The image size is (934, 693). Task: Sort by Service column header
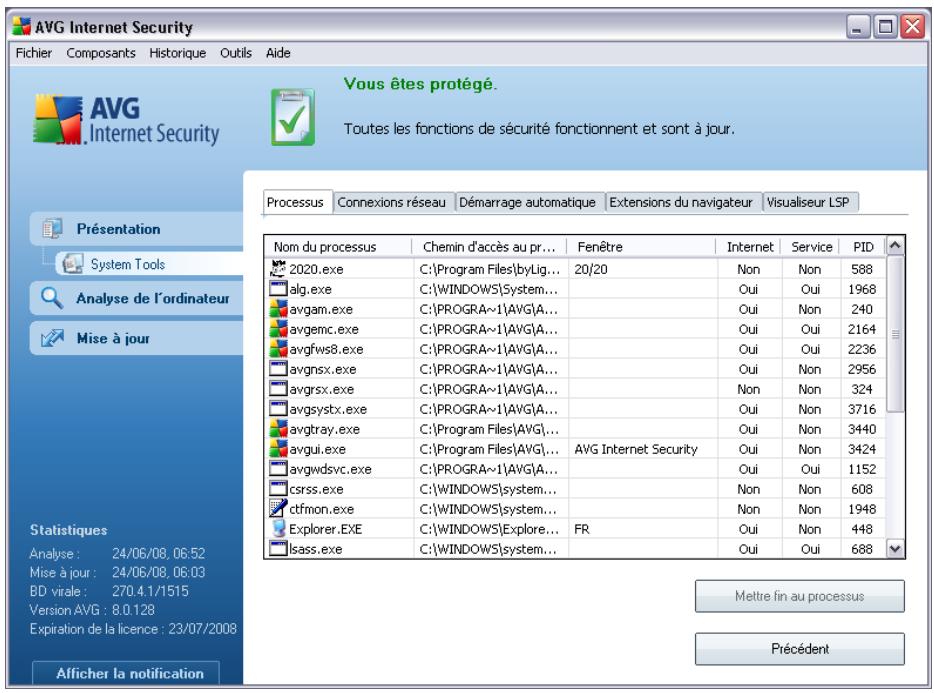[x=811, y=247]
